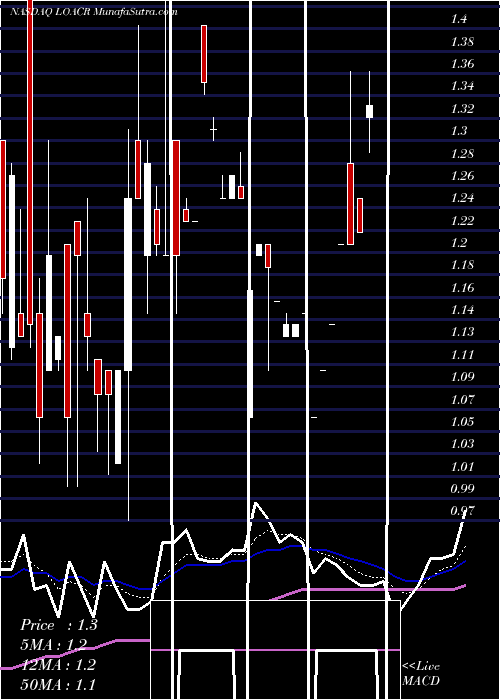The image size is (500, 700).
Task: Click the 1.01 price axis label
Action: coord(462,467)
